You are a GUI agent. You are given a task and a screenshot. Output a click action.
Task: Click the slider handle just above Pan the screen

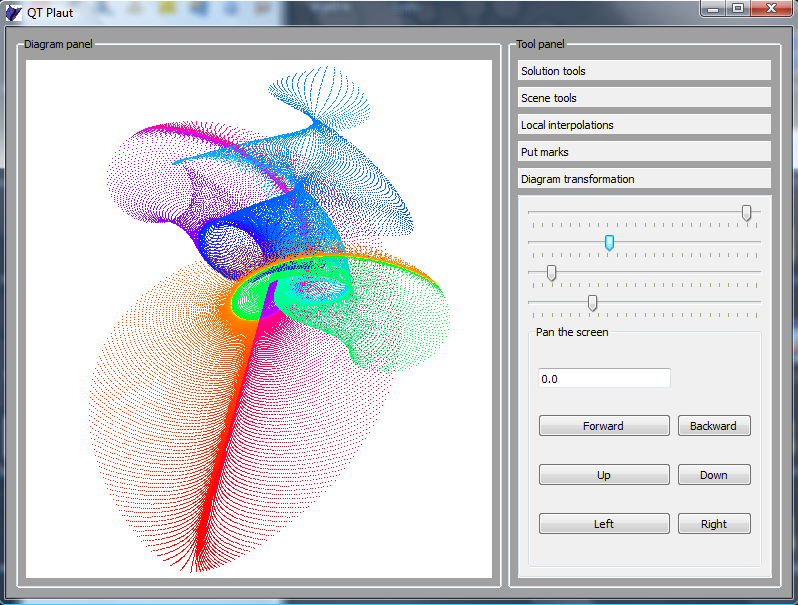click(x=592, y=302)
